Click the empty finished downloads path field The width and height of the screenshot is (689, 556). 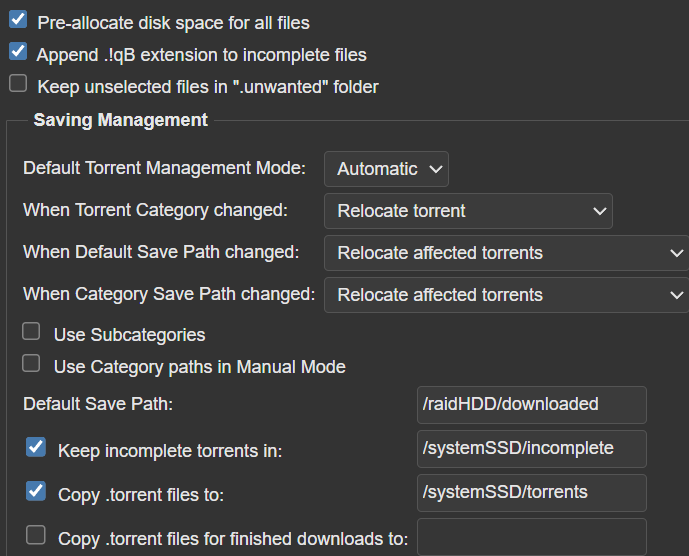531,537
